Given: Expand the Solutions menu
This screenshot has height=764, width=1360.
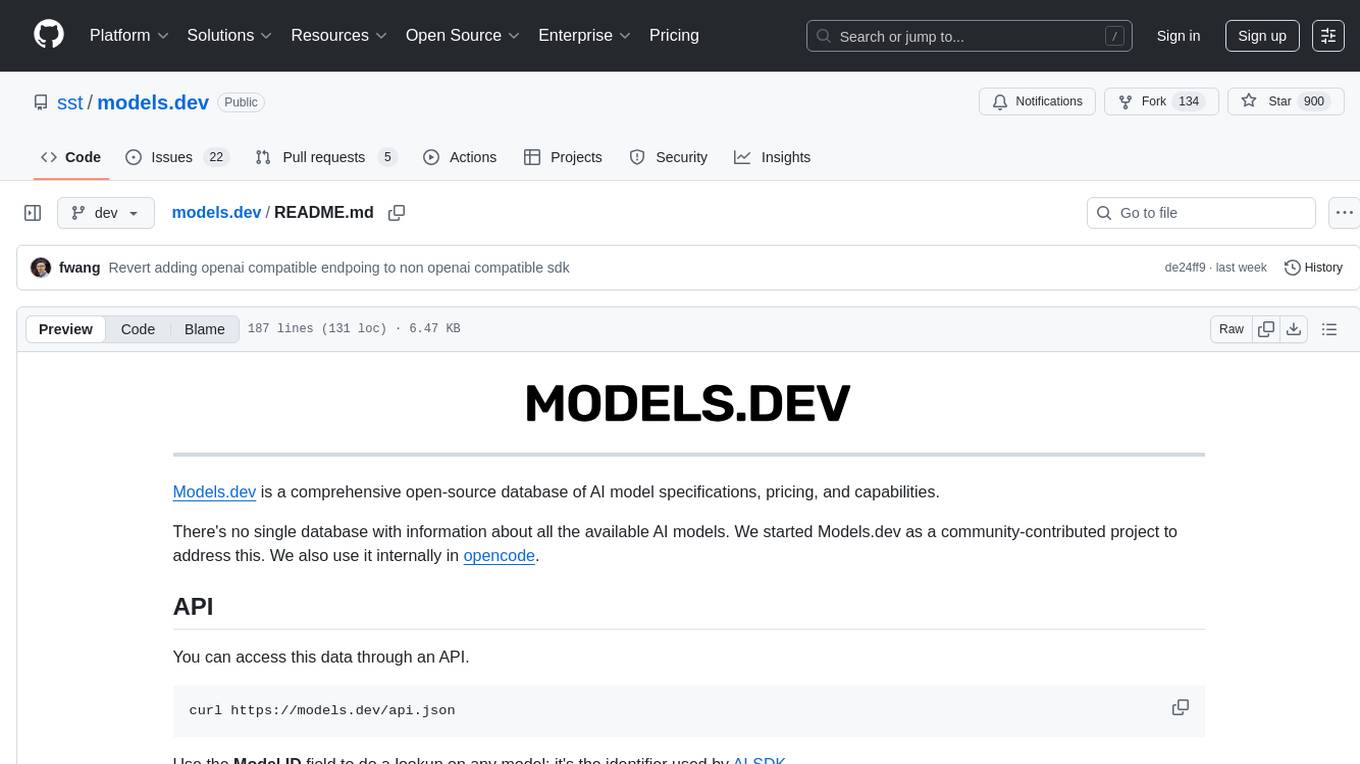Looking at the screenshot, I should tap(230, 35).
